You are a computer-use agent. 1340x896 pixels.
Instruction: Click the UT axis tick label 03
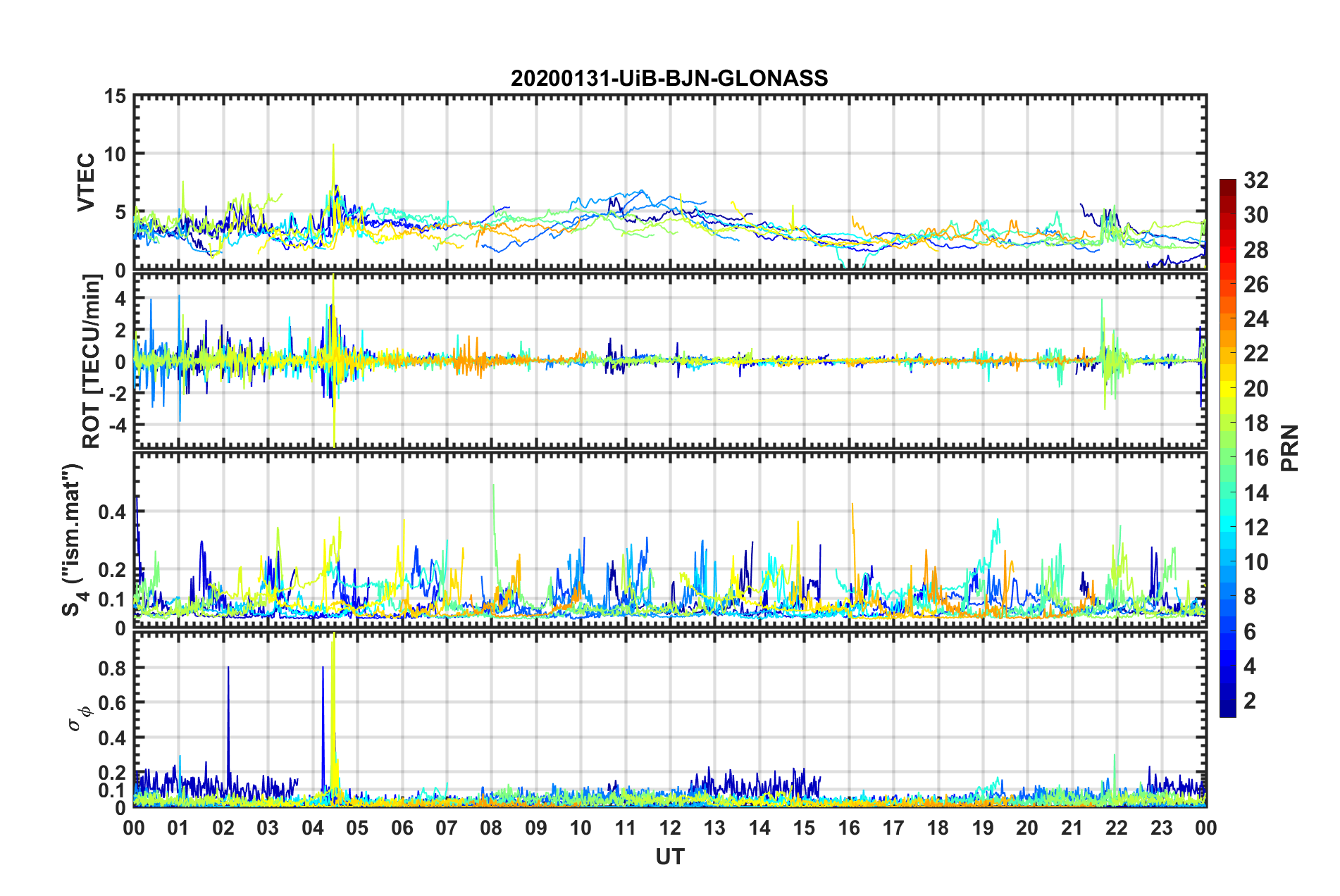tap(268, 828)
